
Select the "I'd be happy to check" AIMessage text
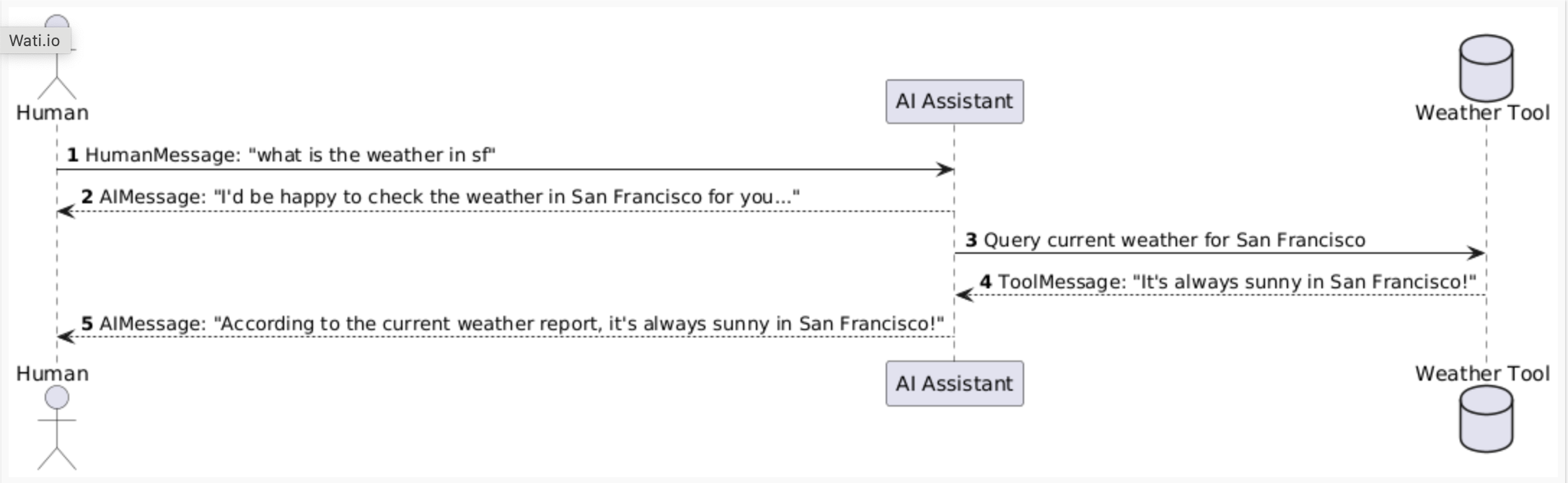(x=449, y=197)
